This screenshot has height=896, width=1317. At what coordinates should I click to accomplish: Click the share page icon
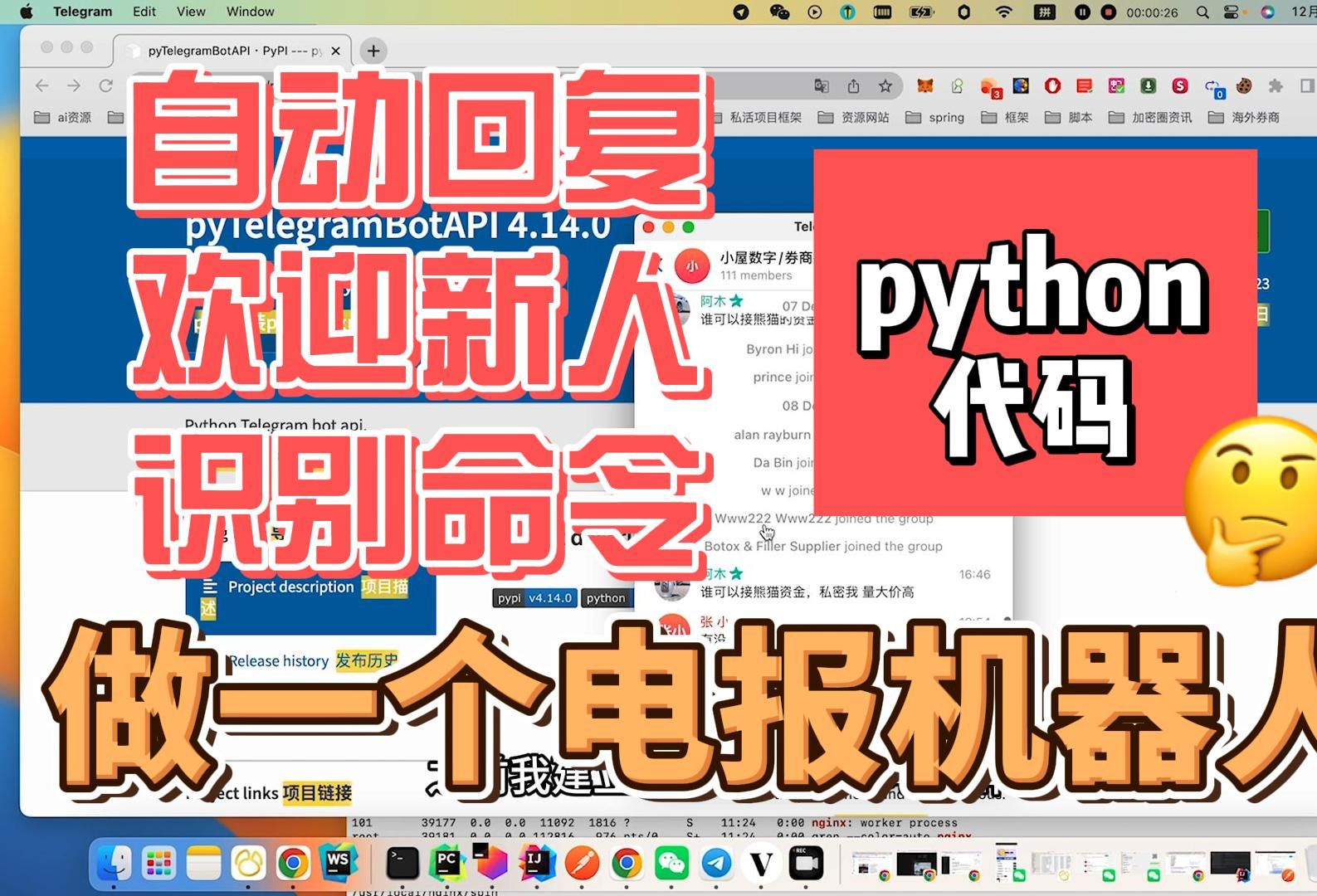pos(853,86)
